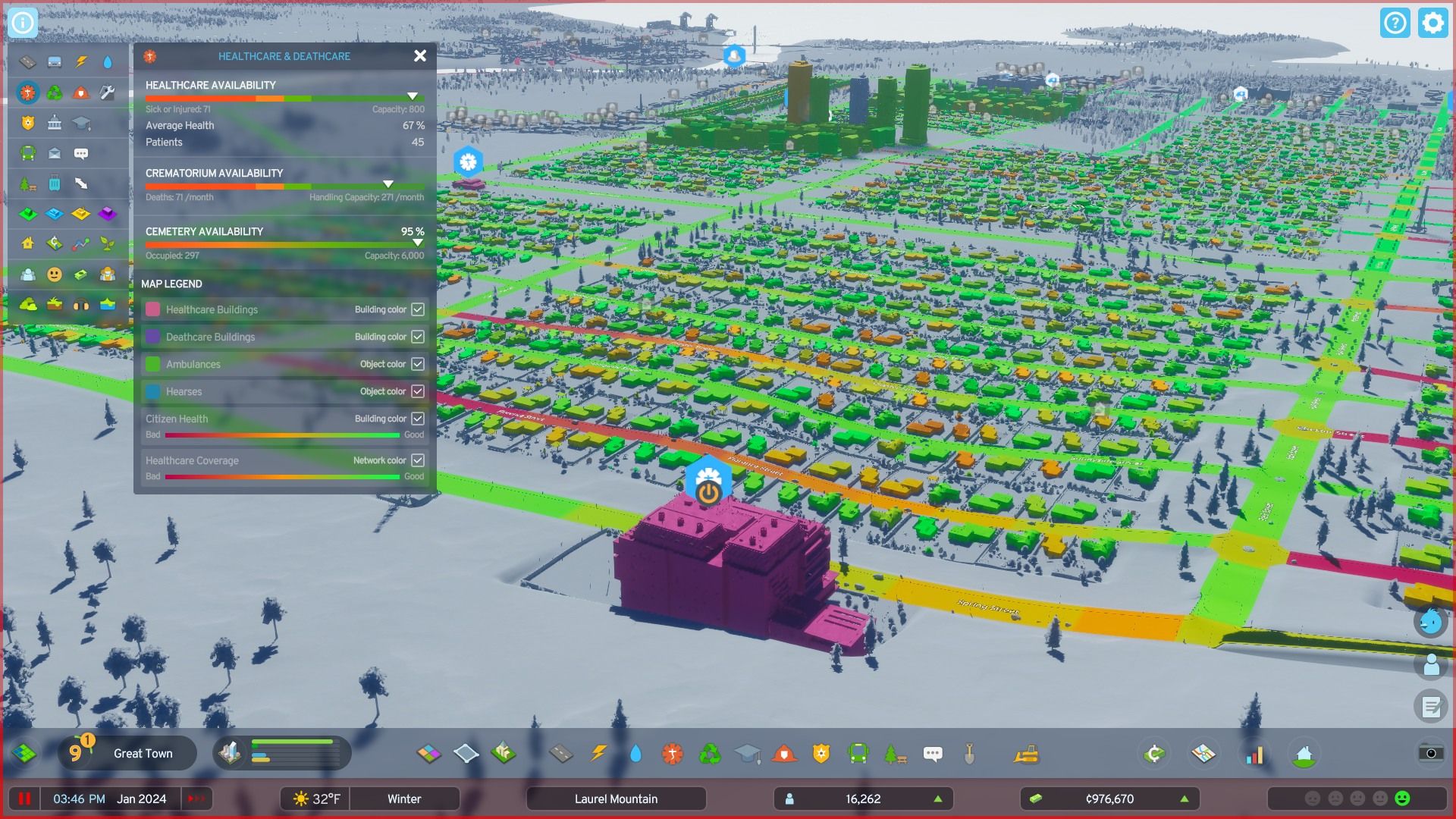
Task: Click the 16,262 population counter
Action: point(863,799)
